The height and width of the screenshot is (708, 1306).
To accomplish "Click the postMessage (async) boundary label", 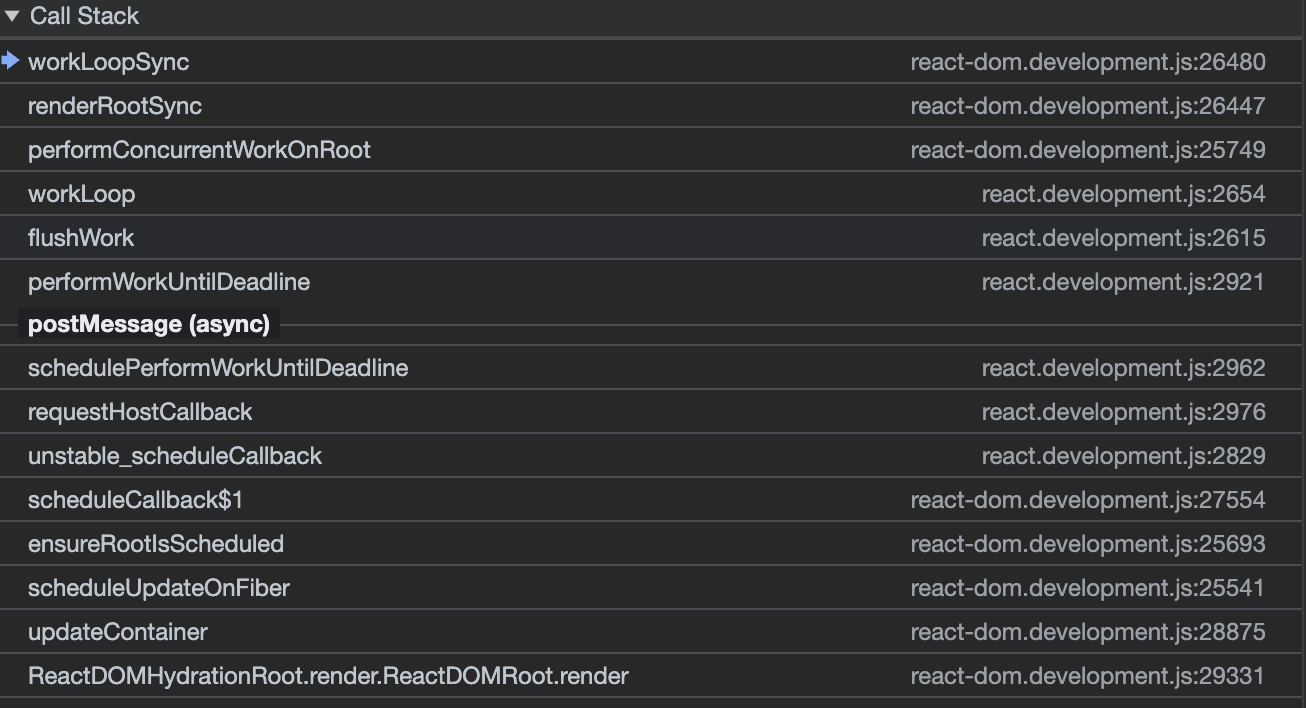I will (150, 323).
